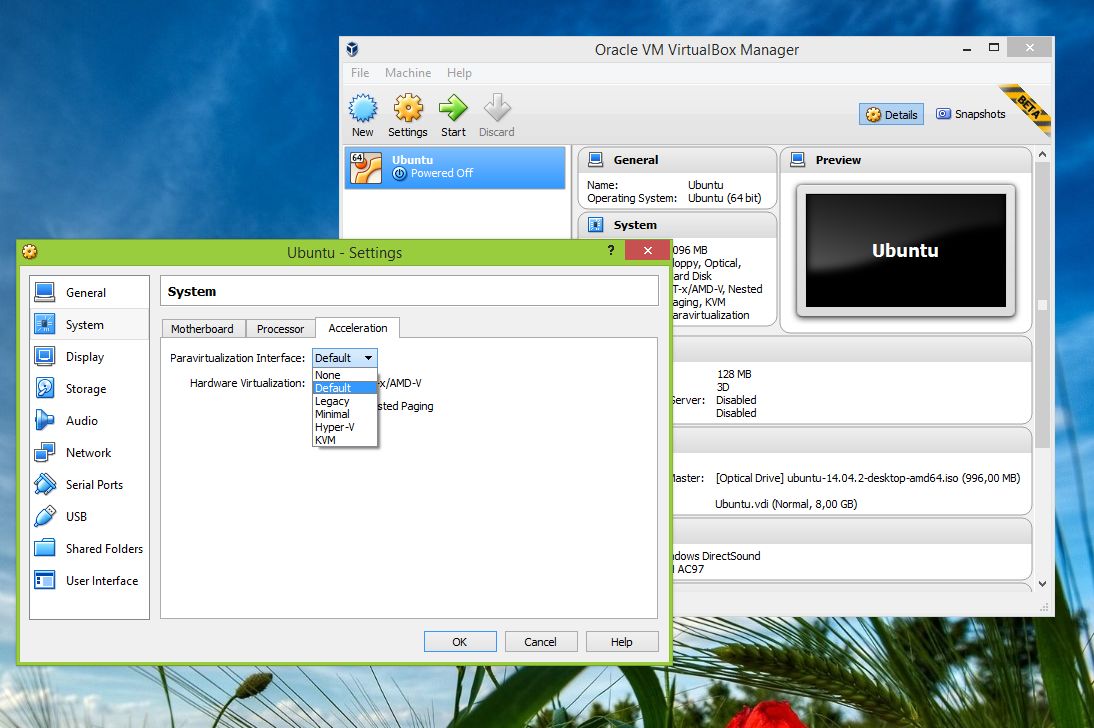Click the General section monitor icon in Manager
Image resolution: width=1094 pixels, height=728 pixels.
pyautogui.click(x=595, y=160)
